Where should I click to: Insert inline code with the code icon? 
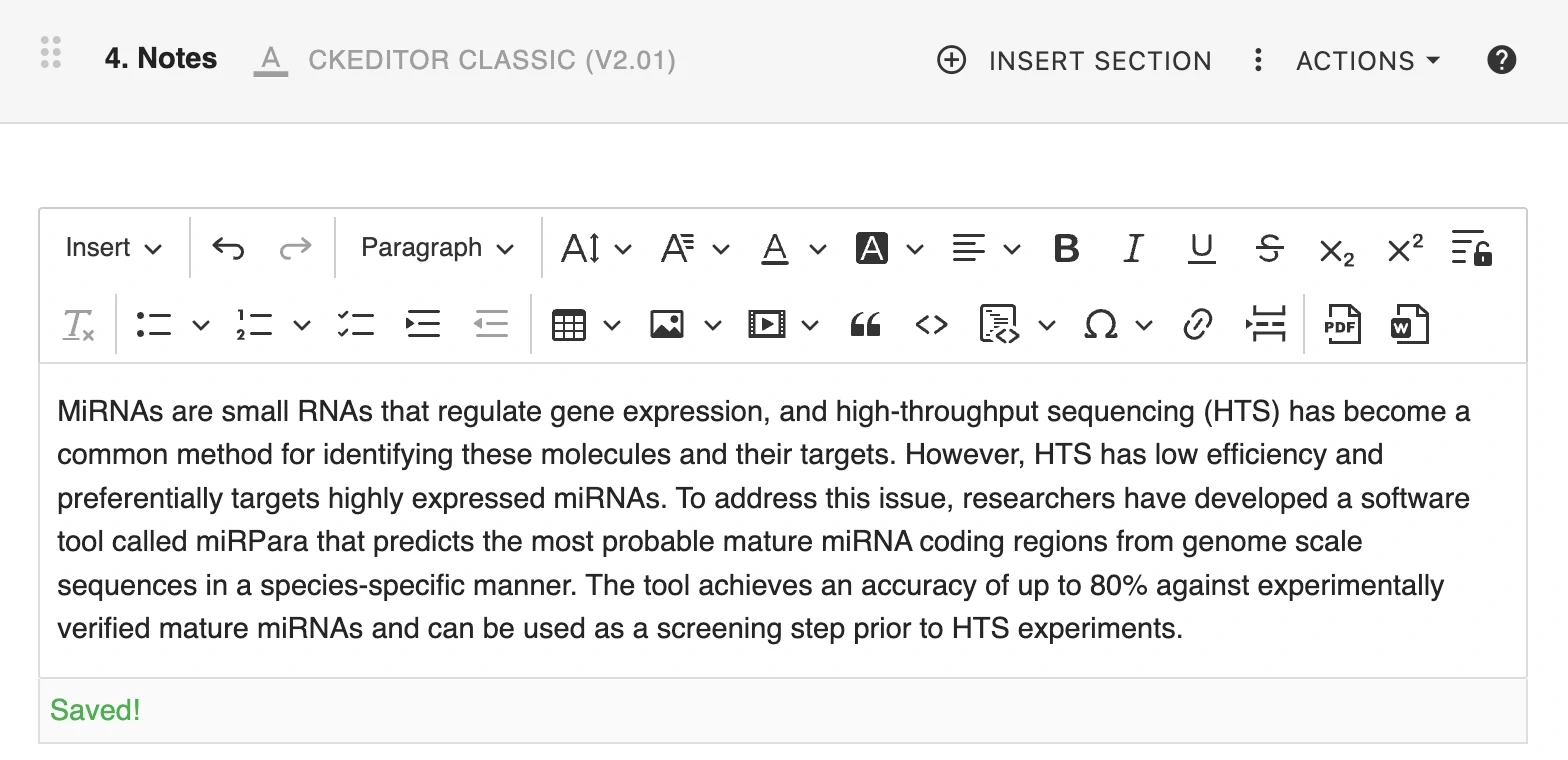point(931,325)
